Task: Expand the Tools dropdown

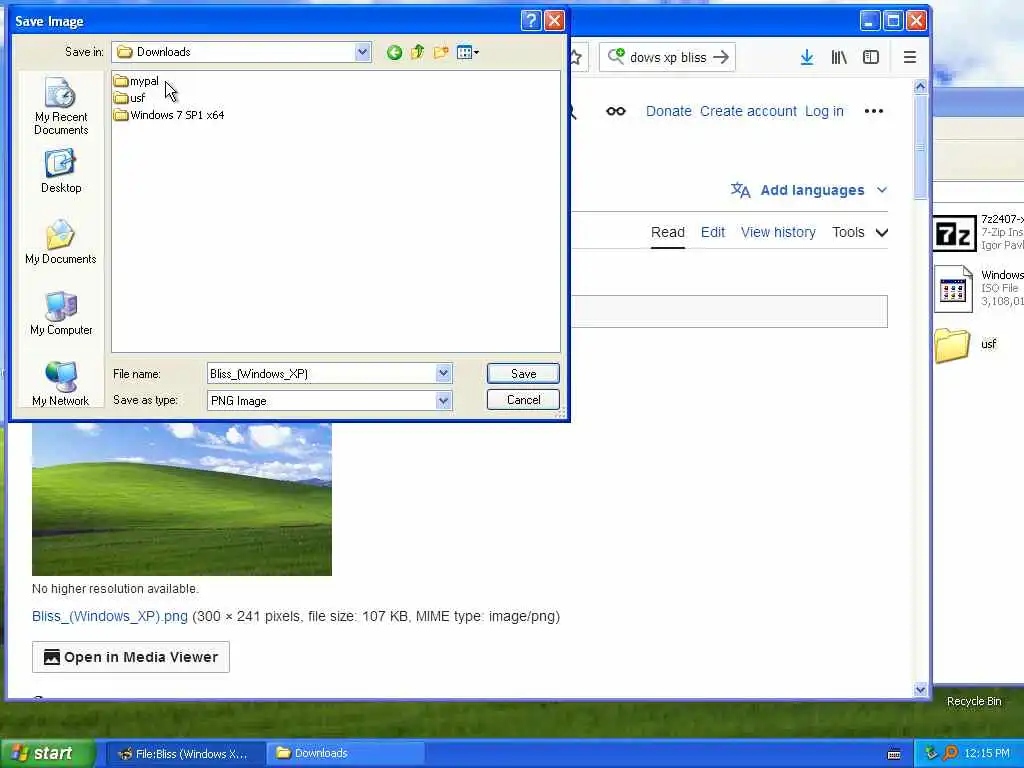Action: pyautogui.click(x=859, y=232)
